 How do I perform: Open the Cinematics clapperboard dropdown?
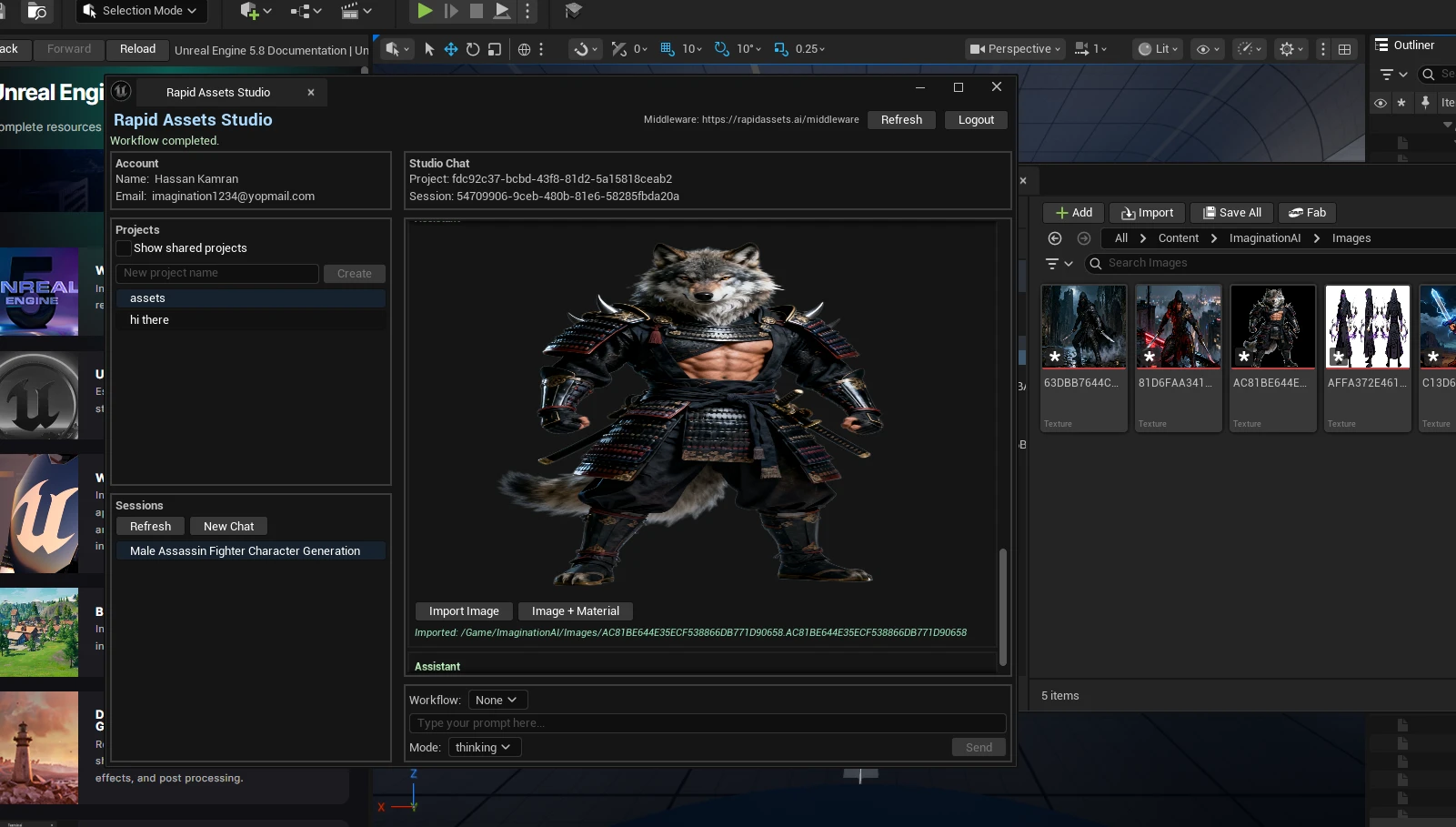point(356,11)
